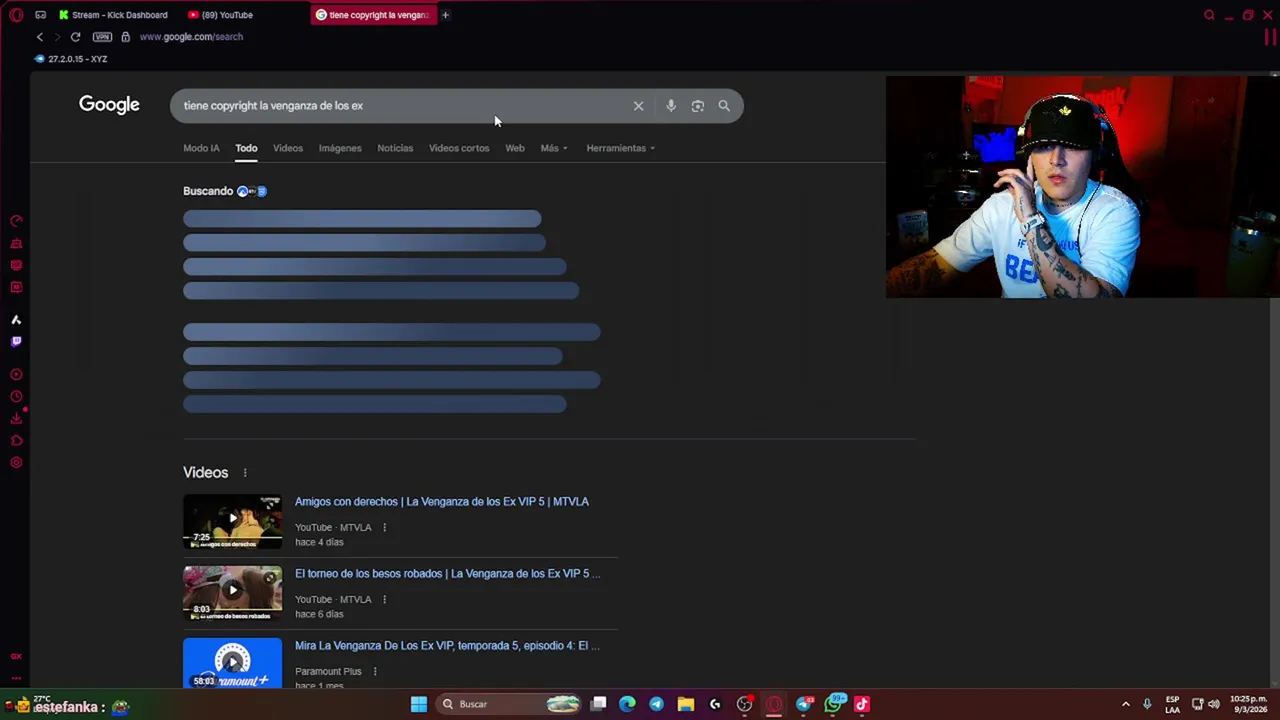The width and height of the screenshot is (1280, 720).
Task: Go back with the browser back arrow
Action: [x=40, y=37]
